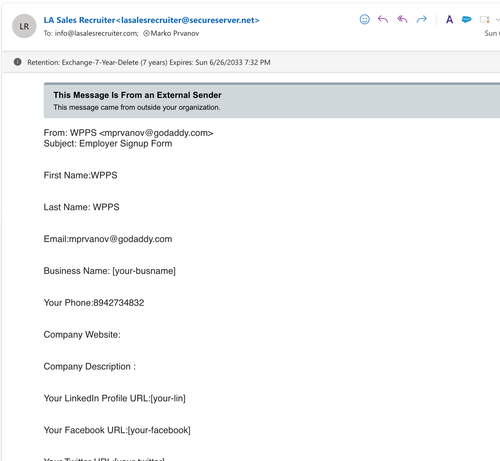The width and height of the screenshot is (500, 461).
Task: Select recipient info@lasalesrecruiter.com
Action: click(96, 33)
